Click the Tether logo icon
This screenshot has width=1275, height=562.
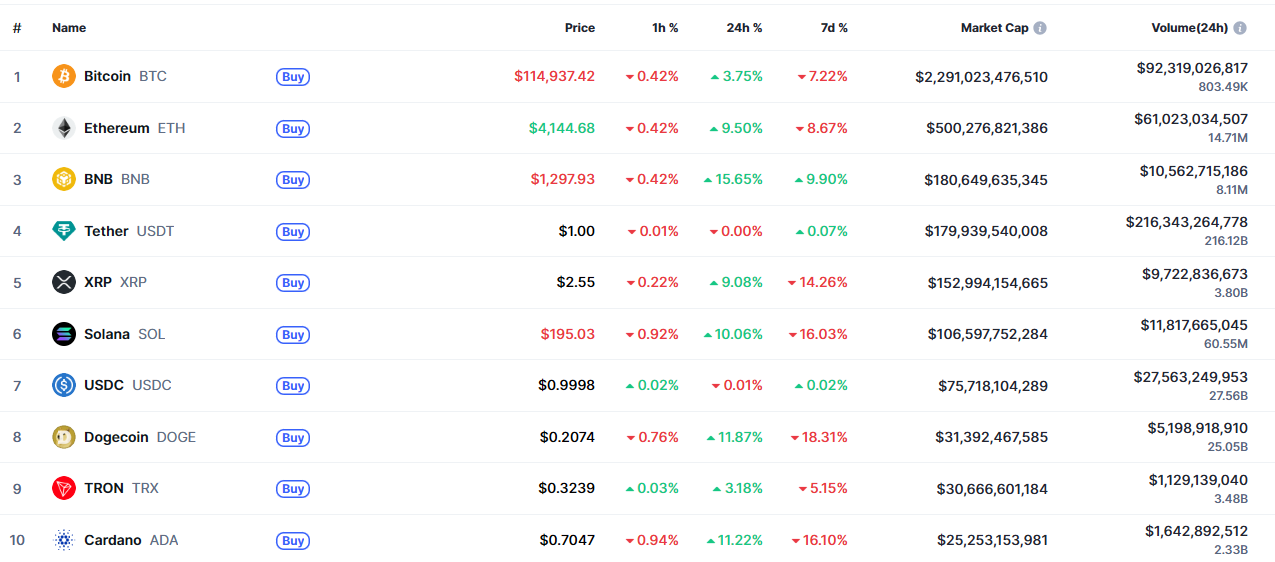(64, 231)
